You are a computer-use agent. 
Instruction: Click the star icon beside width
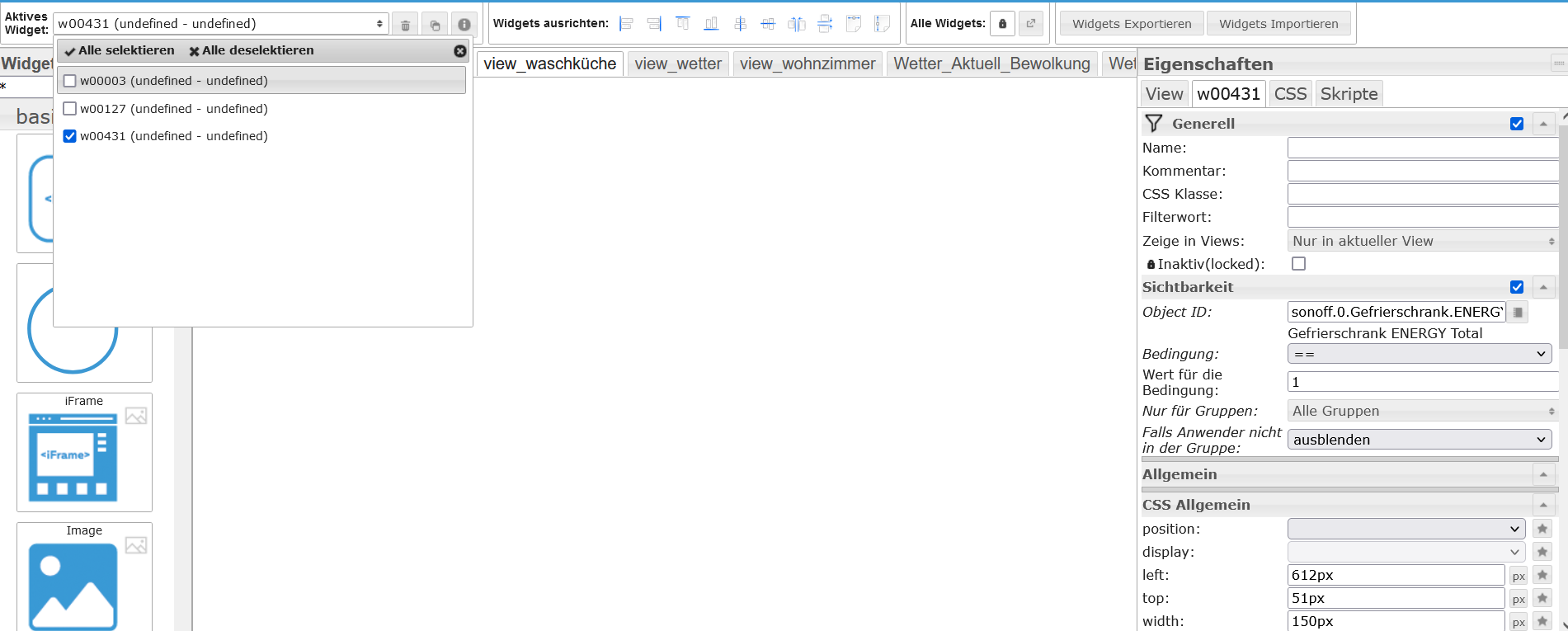pos(1542,621)
